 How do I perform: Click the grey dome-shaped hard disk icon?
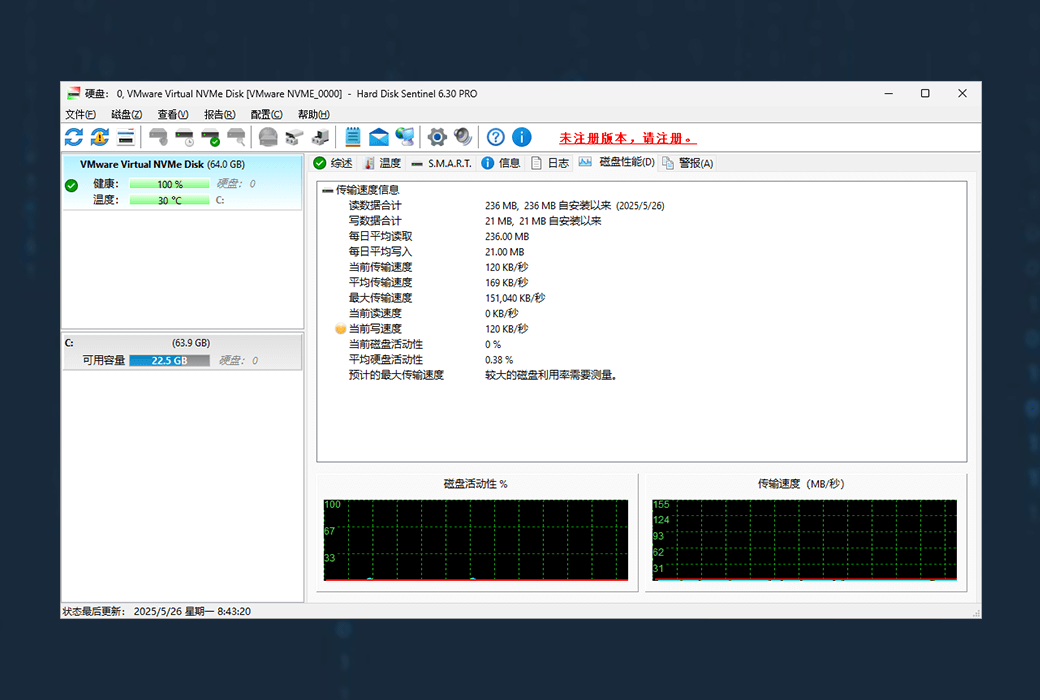(x=268, y=137)
